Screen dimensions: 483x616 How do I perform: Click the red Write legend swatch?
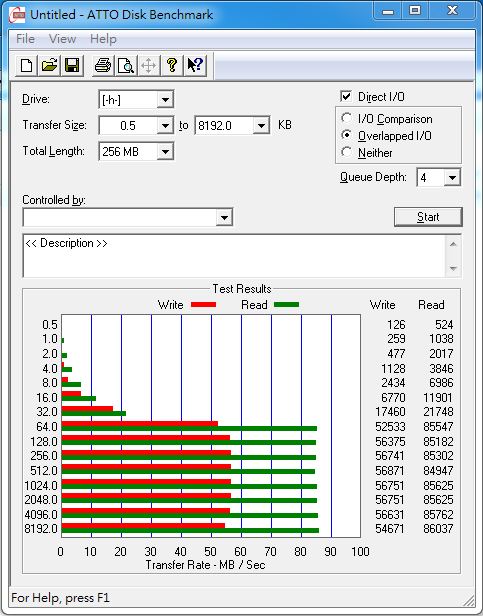204,304
